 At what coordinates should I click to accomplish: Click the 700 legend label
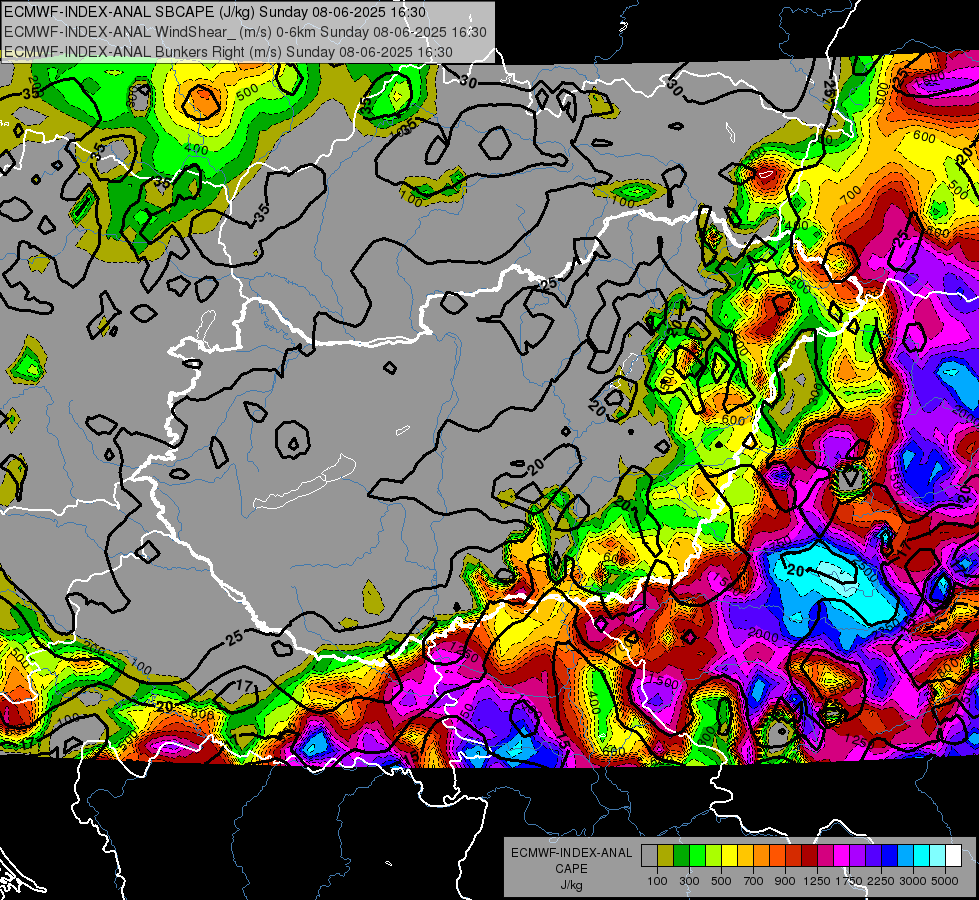point(754,881)
